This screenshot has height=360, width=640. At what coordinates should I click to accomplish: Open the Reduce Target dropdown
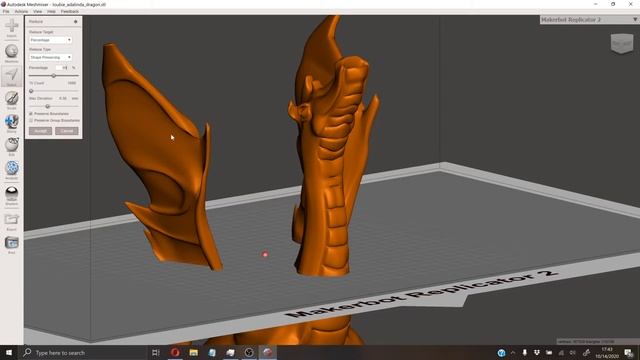(51, 40)
